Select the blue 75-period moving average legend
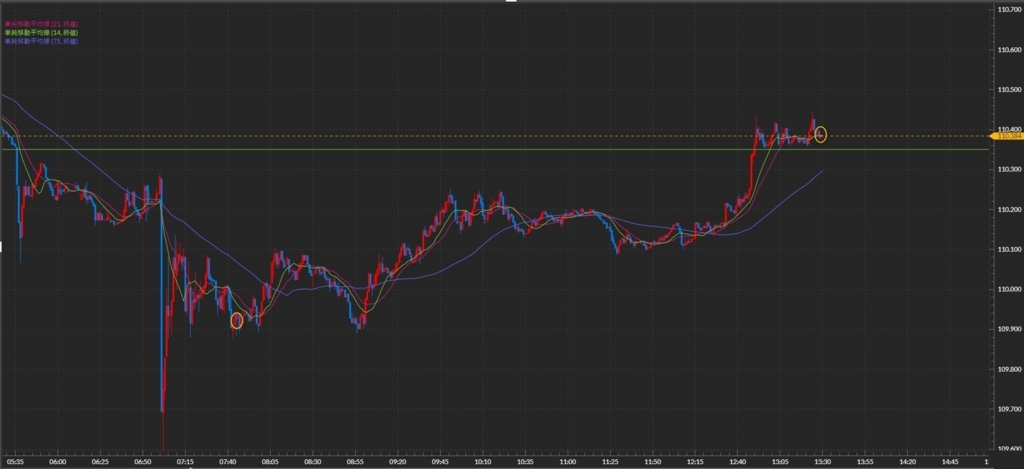The width and height of the screenshot is (1024, 469). [41, 40]
